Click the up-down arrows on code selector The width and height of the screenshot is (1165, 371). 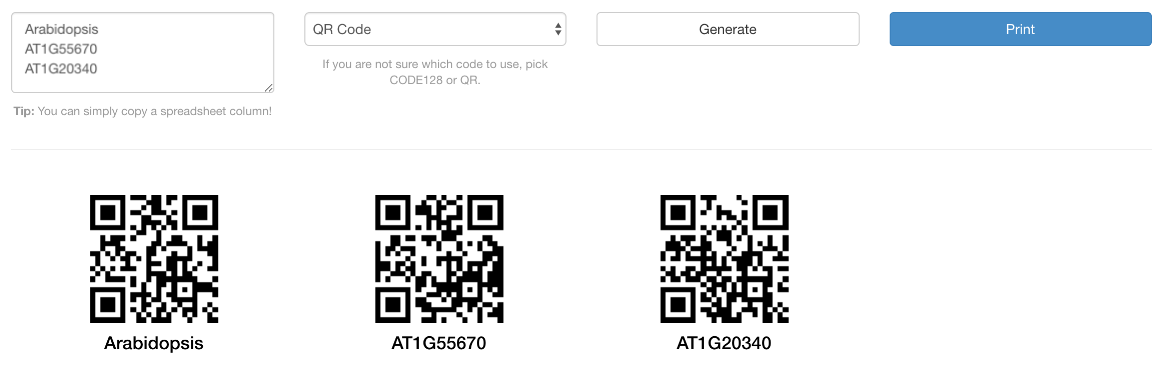tap(558, 29)
